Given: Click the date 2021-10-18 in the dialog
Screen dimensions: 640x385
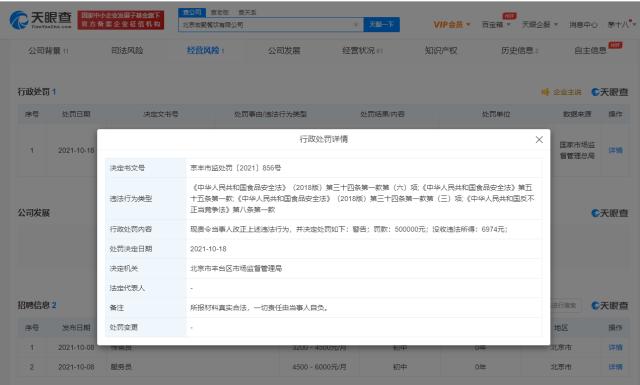Looking at the screenshot, I should 208,249.
